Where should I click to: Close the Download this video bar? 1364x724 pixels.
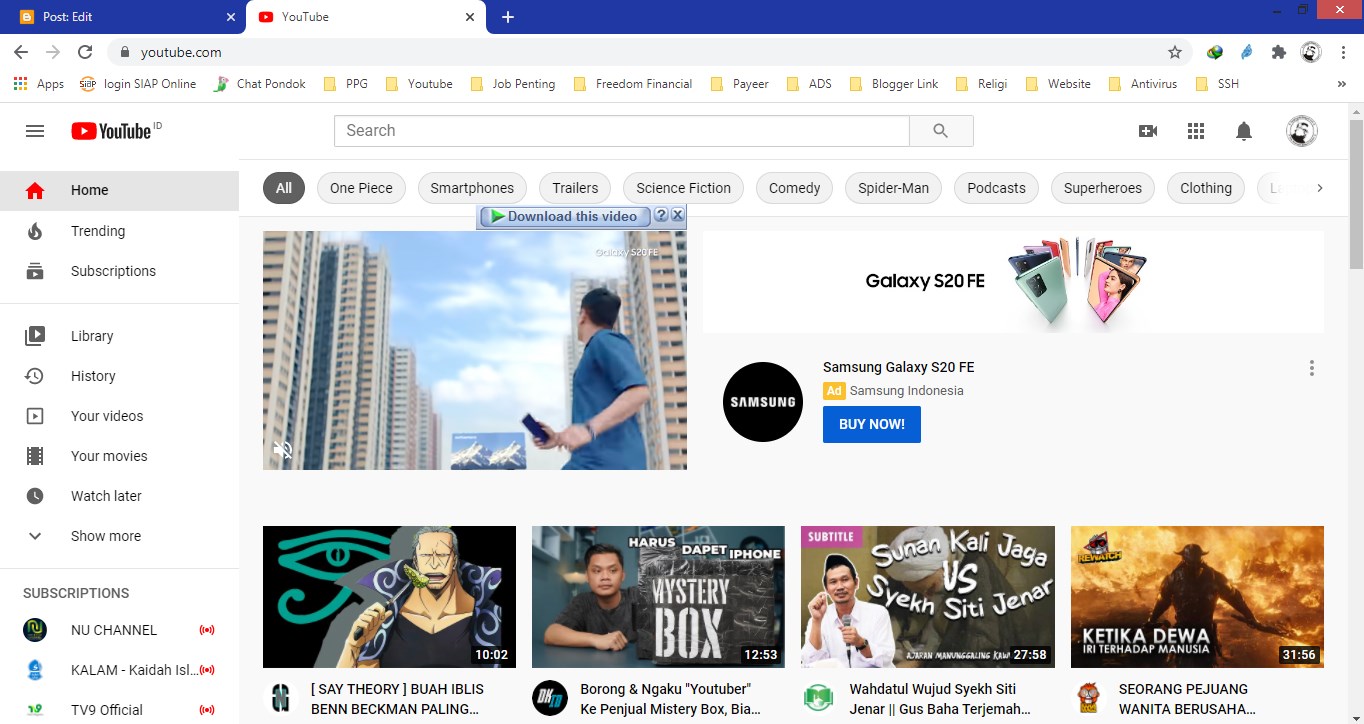[x=678, y=216]
